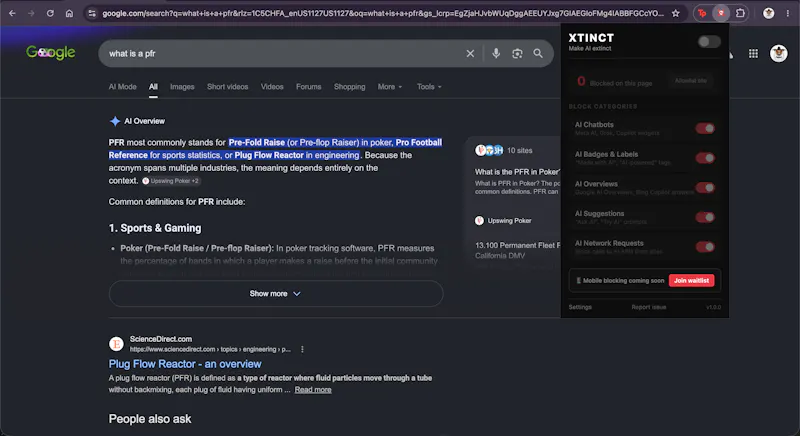Image resolution: width=800 pixels, height=436 pixels.
Task: Open Short videos tab
Action: coord(228,87)
